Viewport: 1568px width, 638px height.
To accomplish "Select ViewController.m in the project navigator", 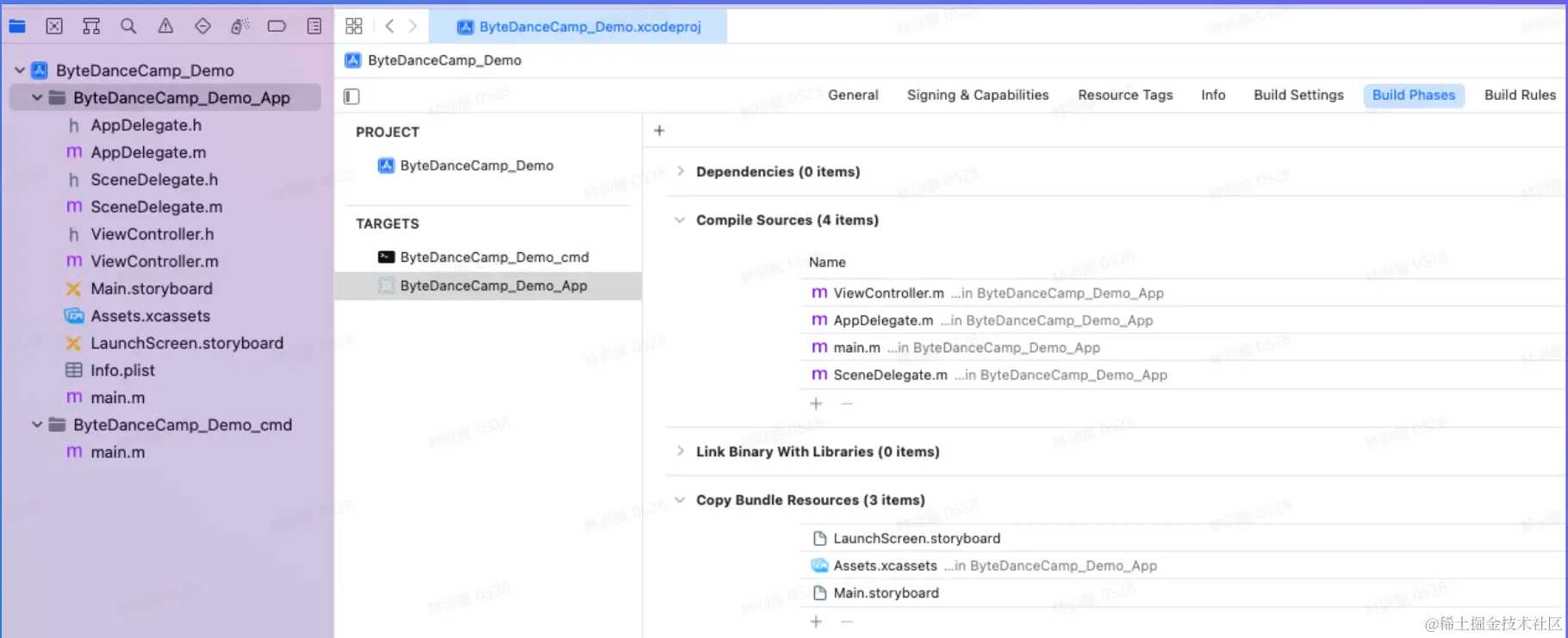I will point(154,261).
